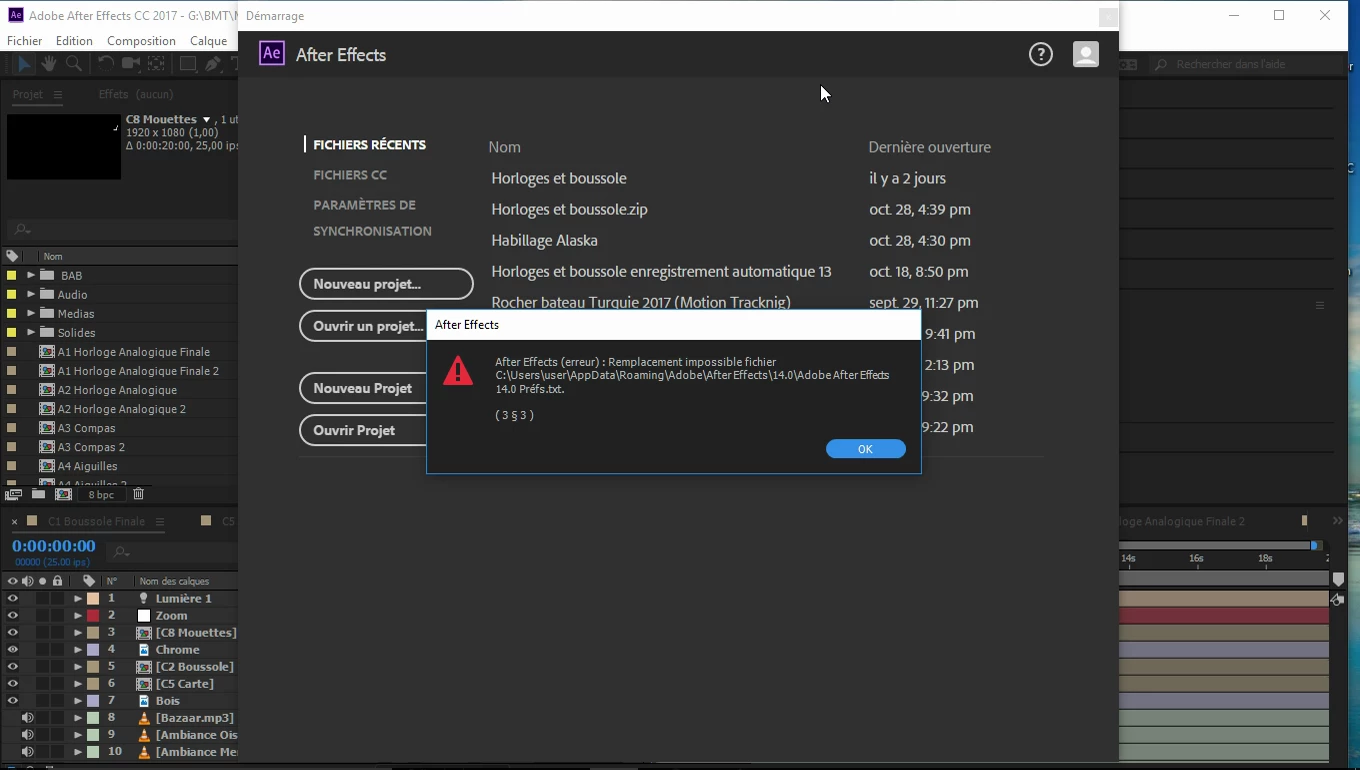This screenshot has height=770, width=1360.
Task: Click the user profile icon
Action: [x=1086, y=54]
